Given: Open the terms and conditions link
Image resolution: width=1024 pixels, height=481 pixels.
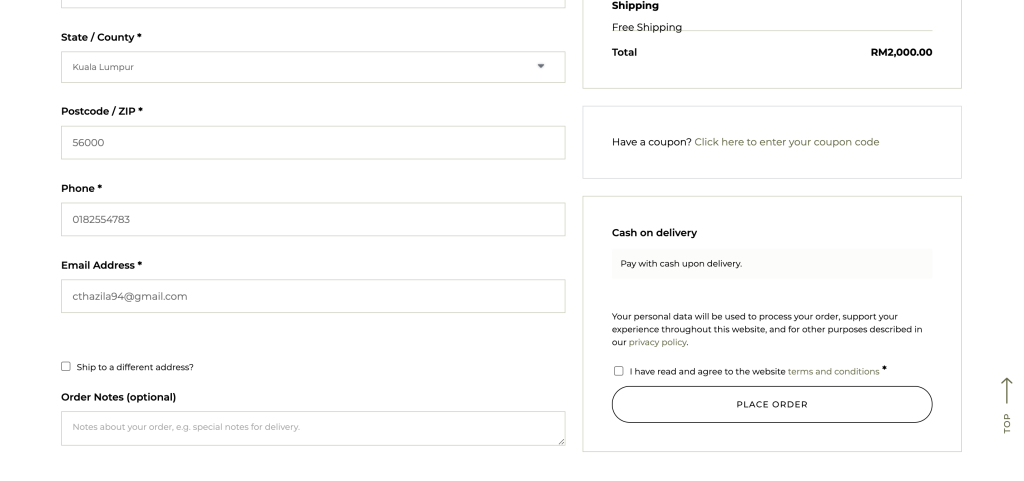Looking at the screenshot, I should pyautogui.click(x=833, y=371).
